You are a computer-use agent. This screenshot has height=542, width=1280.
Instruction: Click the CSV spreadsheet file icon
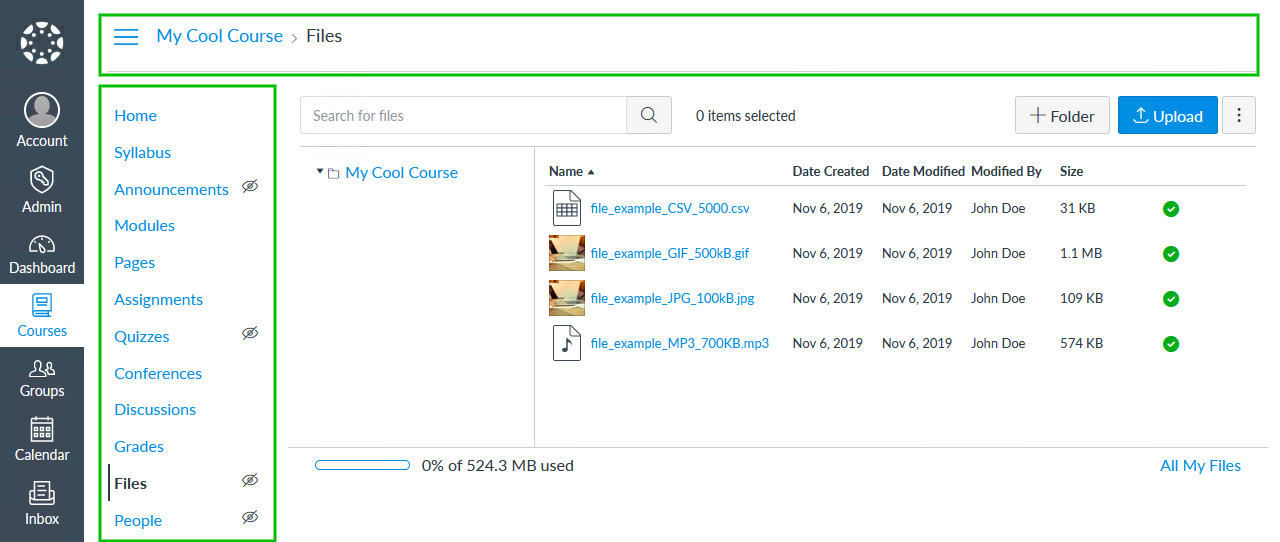(x=567, y=208)
